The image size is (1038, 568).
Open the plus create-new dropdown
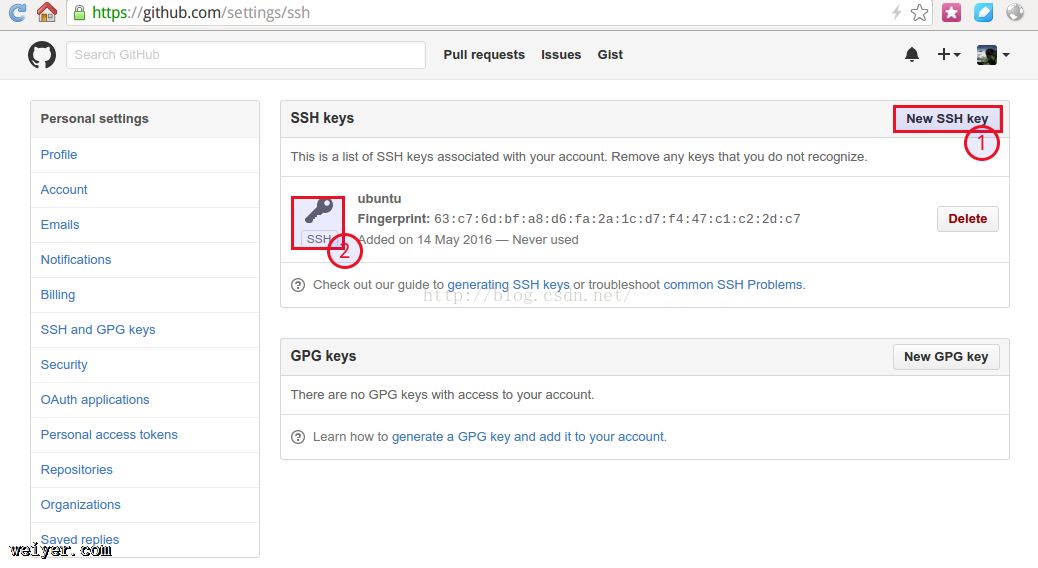pos(948,55)
